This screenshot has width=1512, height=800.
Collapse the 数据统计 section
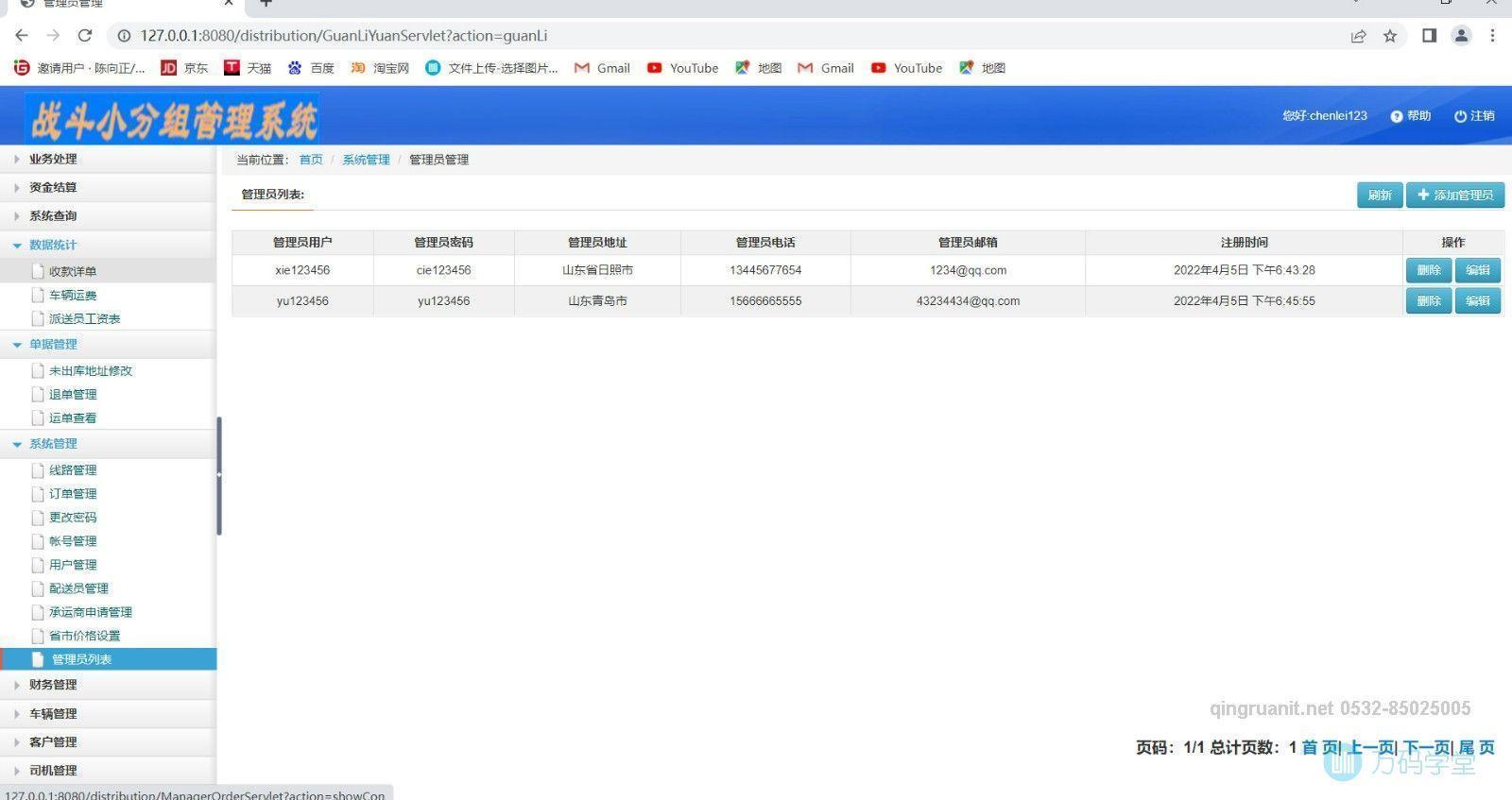[108, 245]
